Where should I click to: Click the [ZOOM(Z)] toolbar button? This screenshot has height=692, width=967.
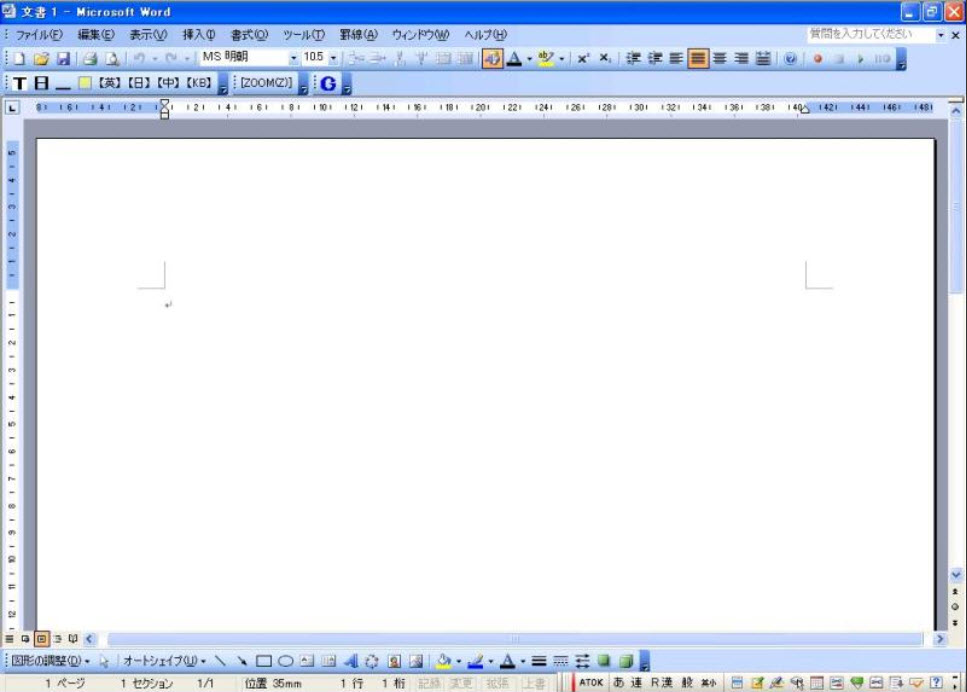point(266,83)
